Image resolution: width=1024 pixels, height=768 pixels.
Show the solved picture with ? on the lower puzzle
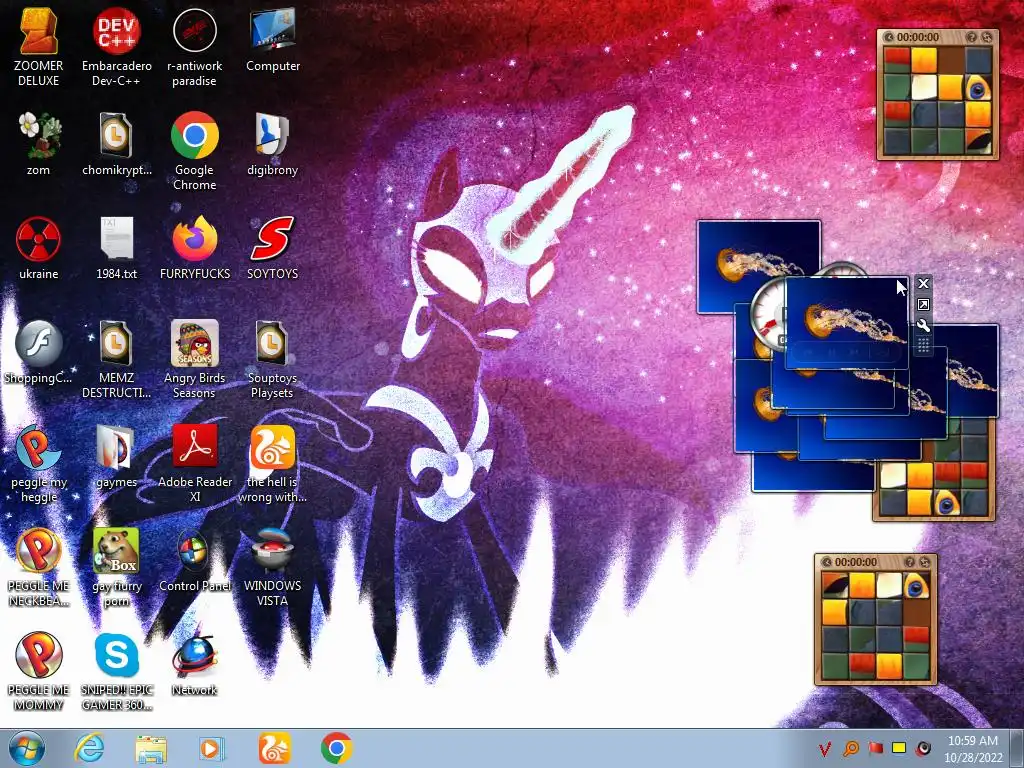(910, 562)
